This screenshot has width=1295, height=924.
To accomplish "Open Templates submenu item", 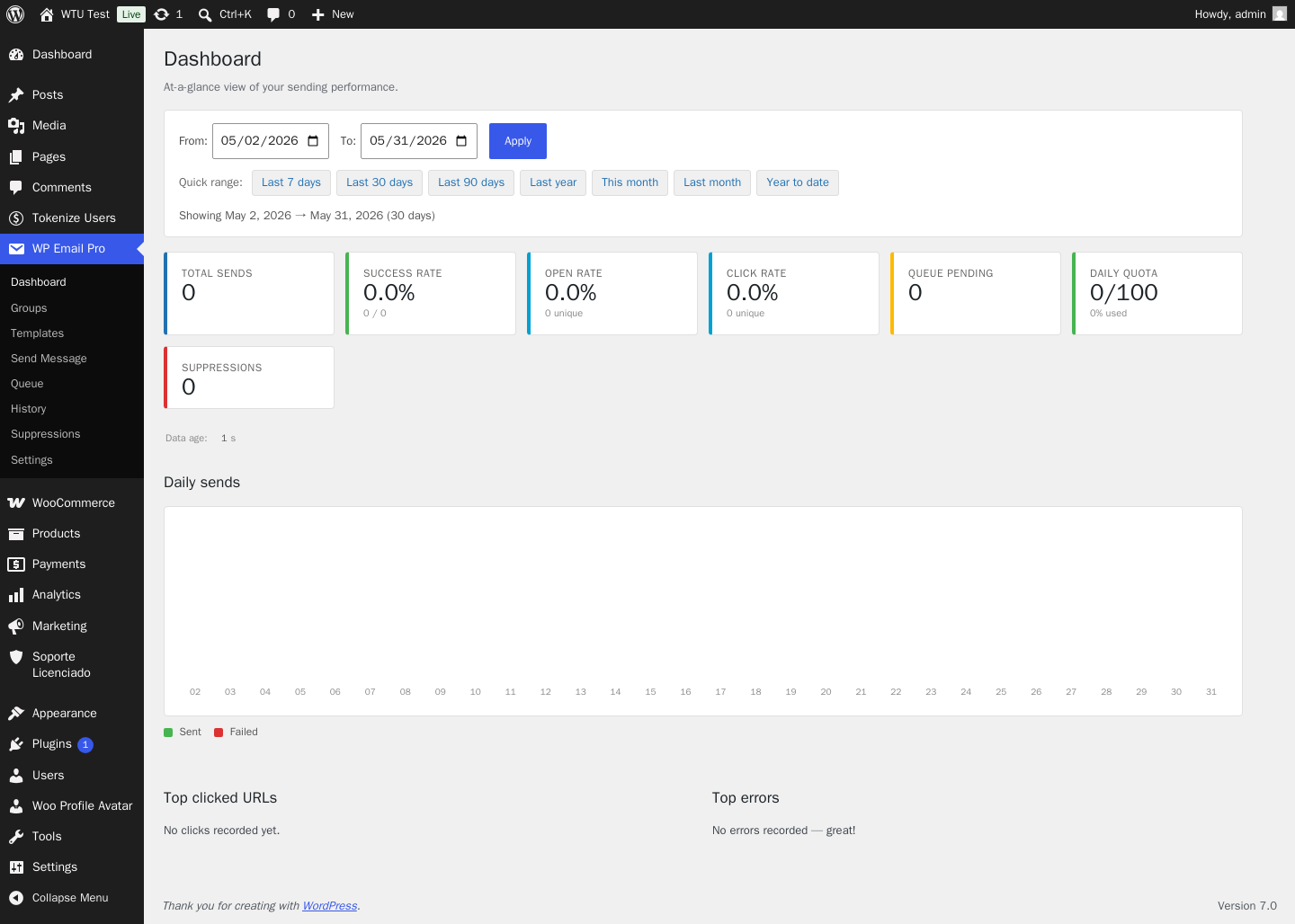I will (38, 333).
